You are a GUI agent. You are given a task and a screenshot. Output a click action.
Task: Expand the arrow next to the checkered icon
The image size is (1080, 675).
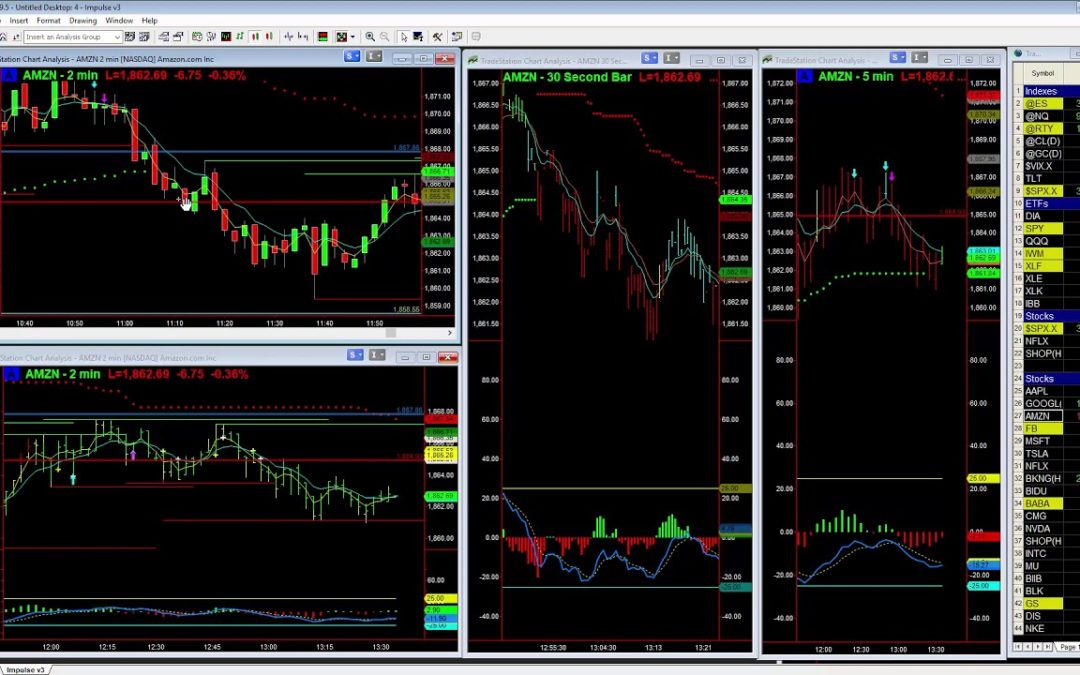tap(353, 37)
